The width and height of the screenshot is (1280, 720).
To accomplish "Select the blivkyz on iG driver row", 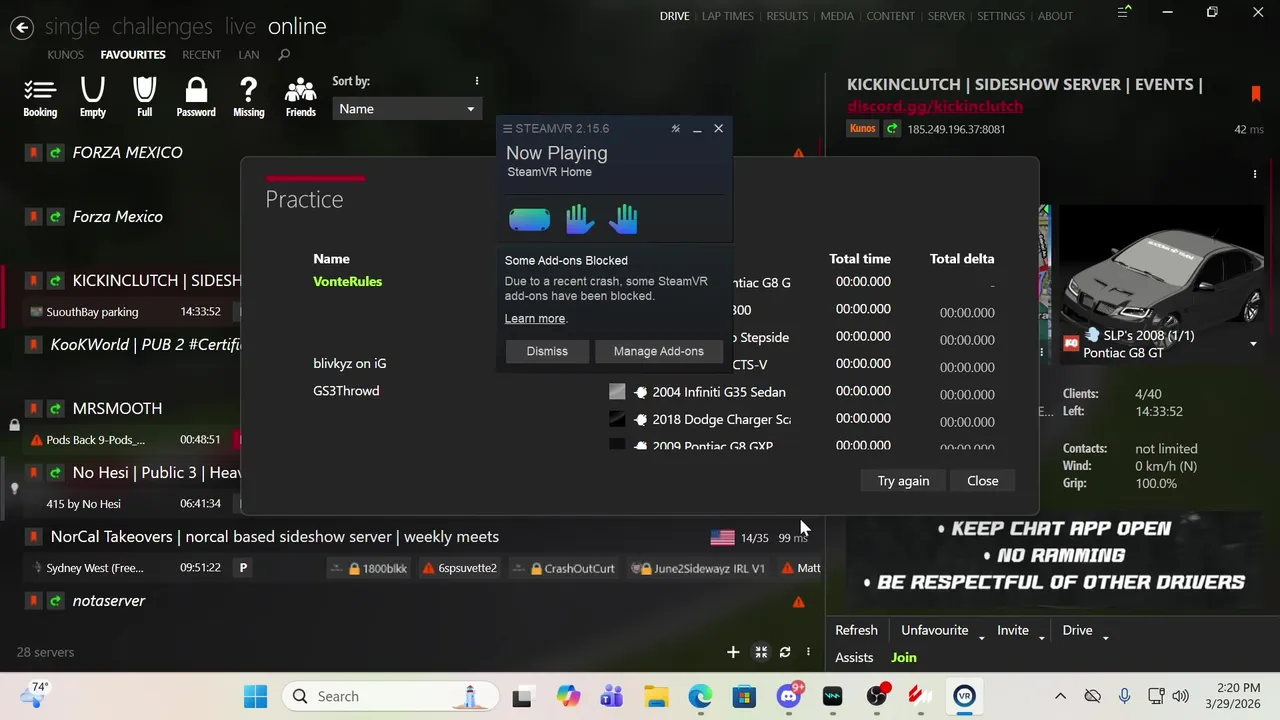I will click(350, 364).
